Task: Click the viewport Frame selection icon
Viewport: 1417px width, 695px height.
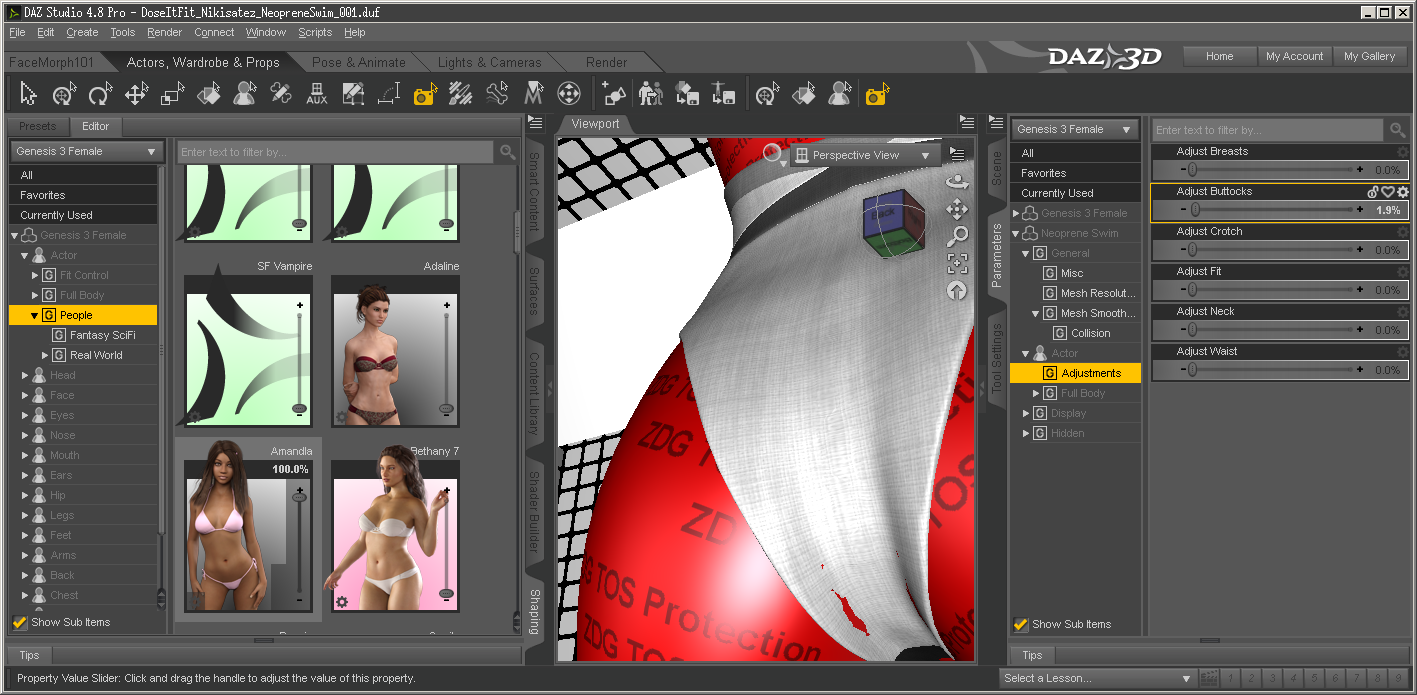Action: pos(957,263)
